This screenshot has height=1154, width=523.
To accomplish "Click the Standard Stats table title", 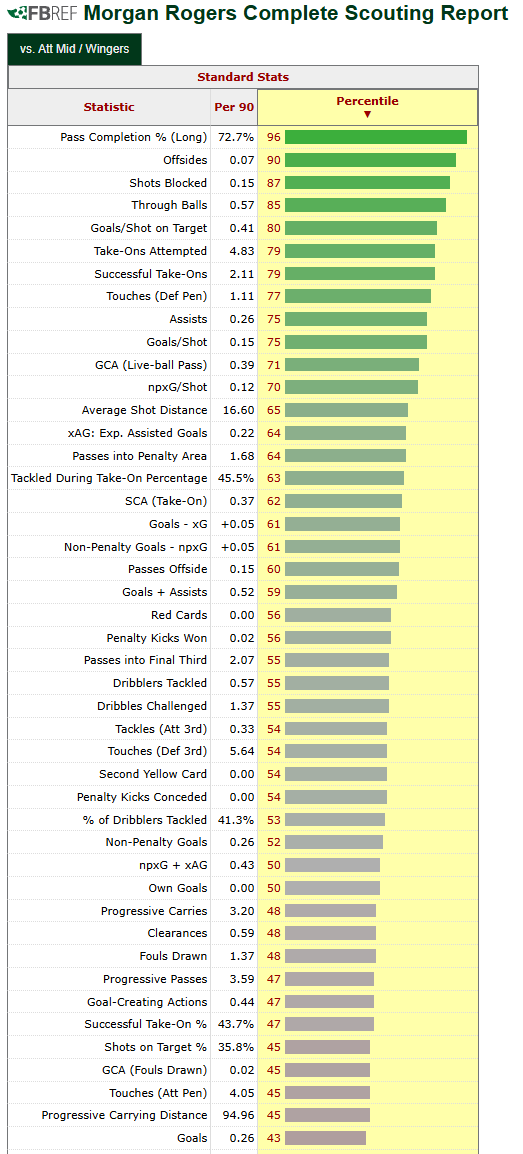I will [x=243, y=77].
